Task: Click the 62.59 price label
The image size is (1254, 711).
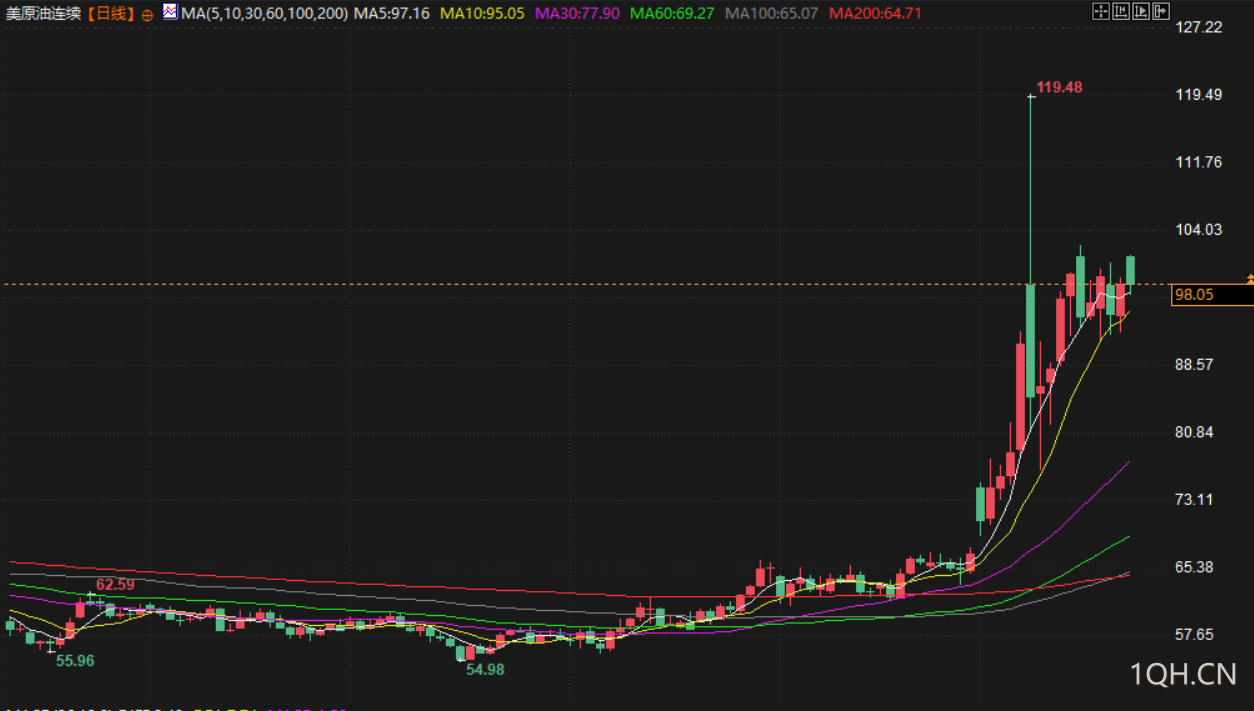Action: pos(115,584)
